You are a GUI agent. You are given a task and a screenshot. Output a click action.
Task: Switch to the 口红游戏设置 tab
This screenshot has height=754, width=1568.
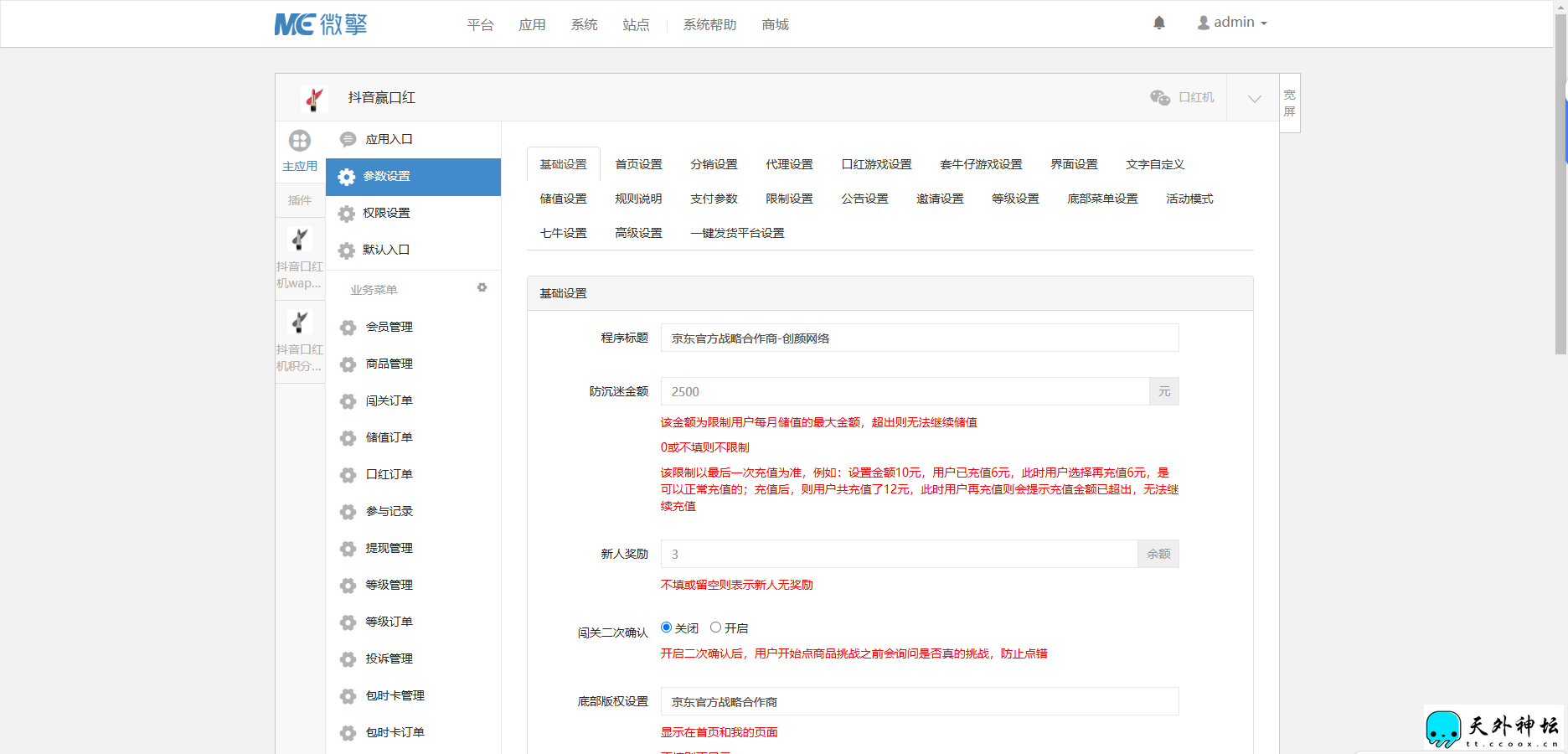[x=876, y=165]
